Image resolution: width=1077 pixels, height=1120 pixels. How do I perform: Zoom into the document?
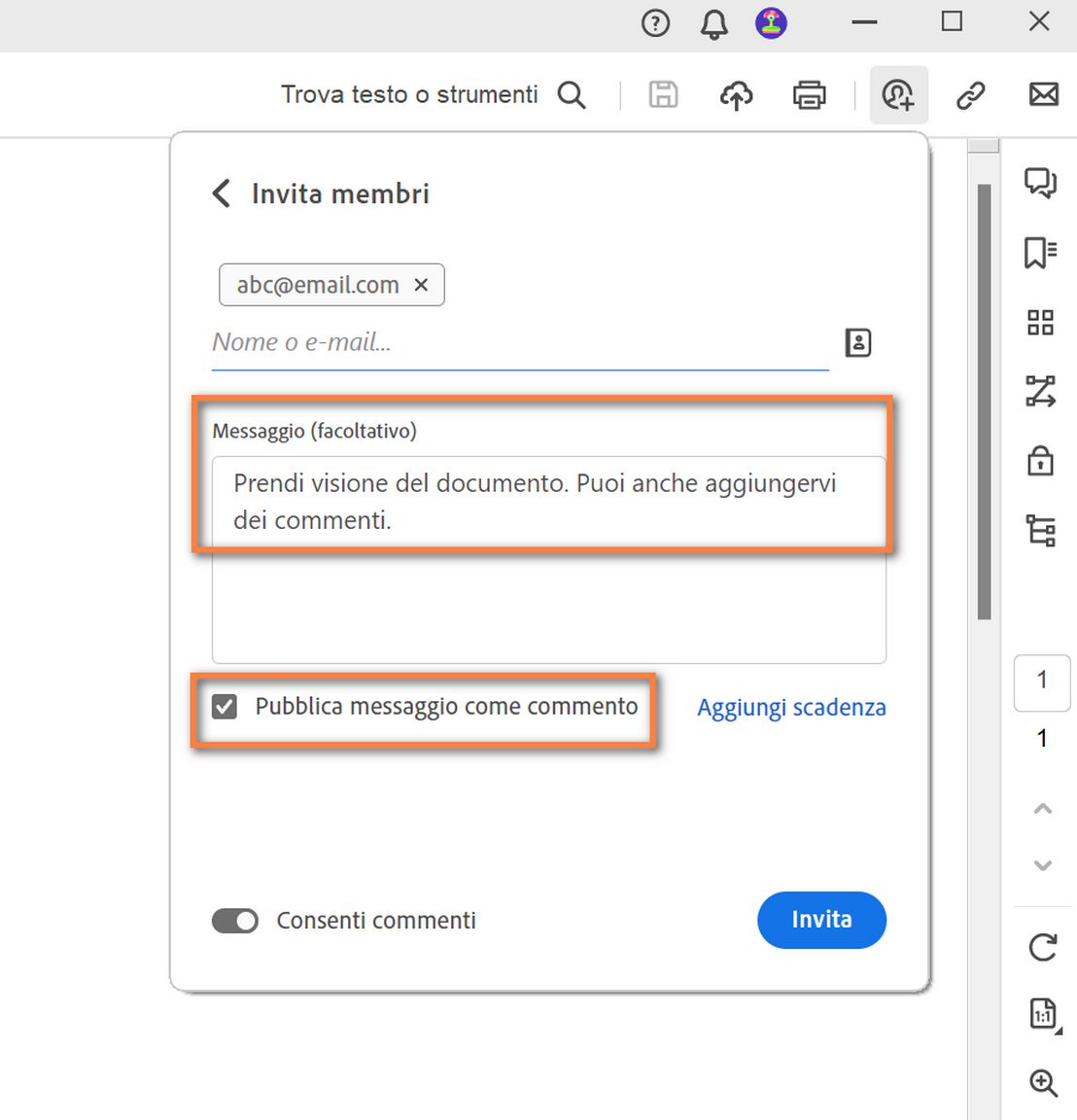click(x=1042, y=1083)
